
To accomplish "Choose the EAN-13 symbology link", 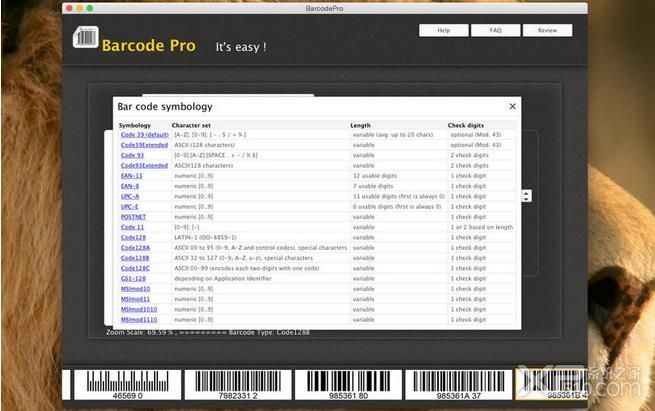I will click(131, 176).
